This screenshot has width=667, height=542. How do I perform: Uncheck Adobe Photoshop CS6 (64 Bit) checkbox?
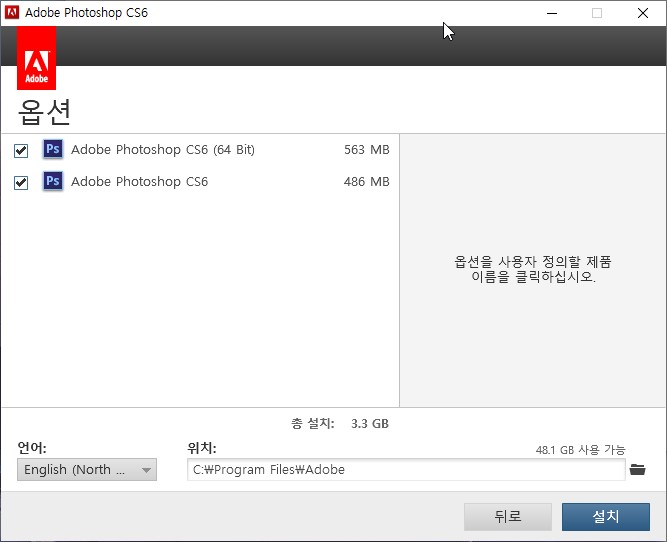[x=21, y=151]
